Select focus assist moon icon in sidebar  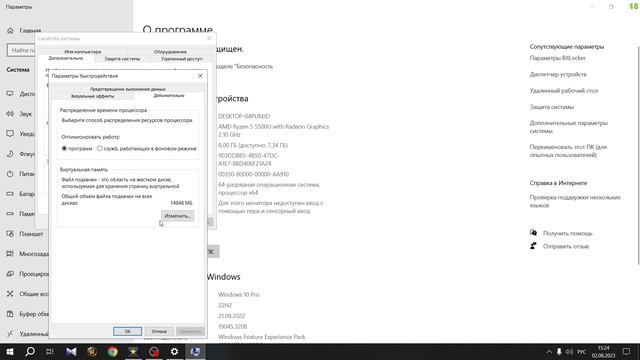click(x=10, y=153)
